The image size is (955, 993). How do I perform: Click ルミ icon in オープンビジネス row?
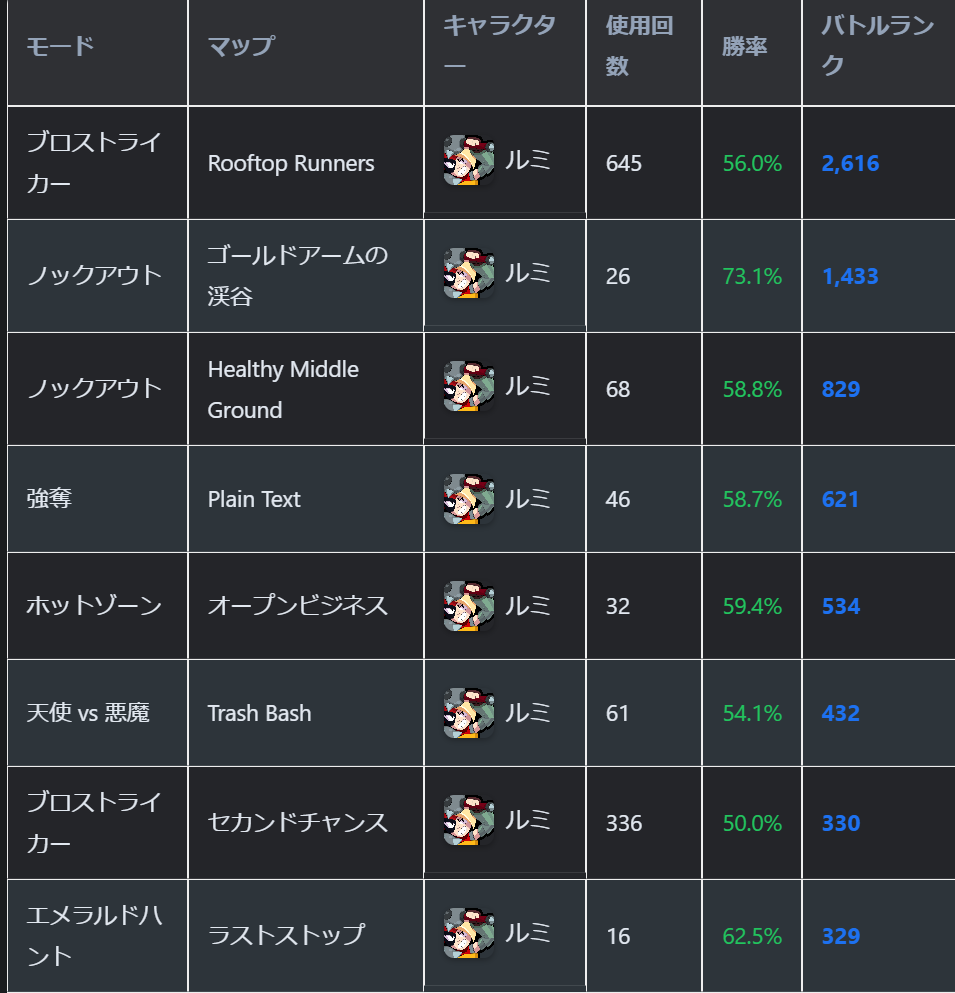pyautogui.click(x=469, y=606)
